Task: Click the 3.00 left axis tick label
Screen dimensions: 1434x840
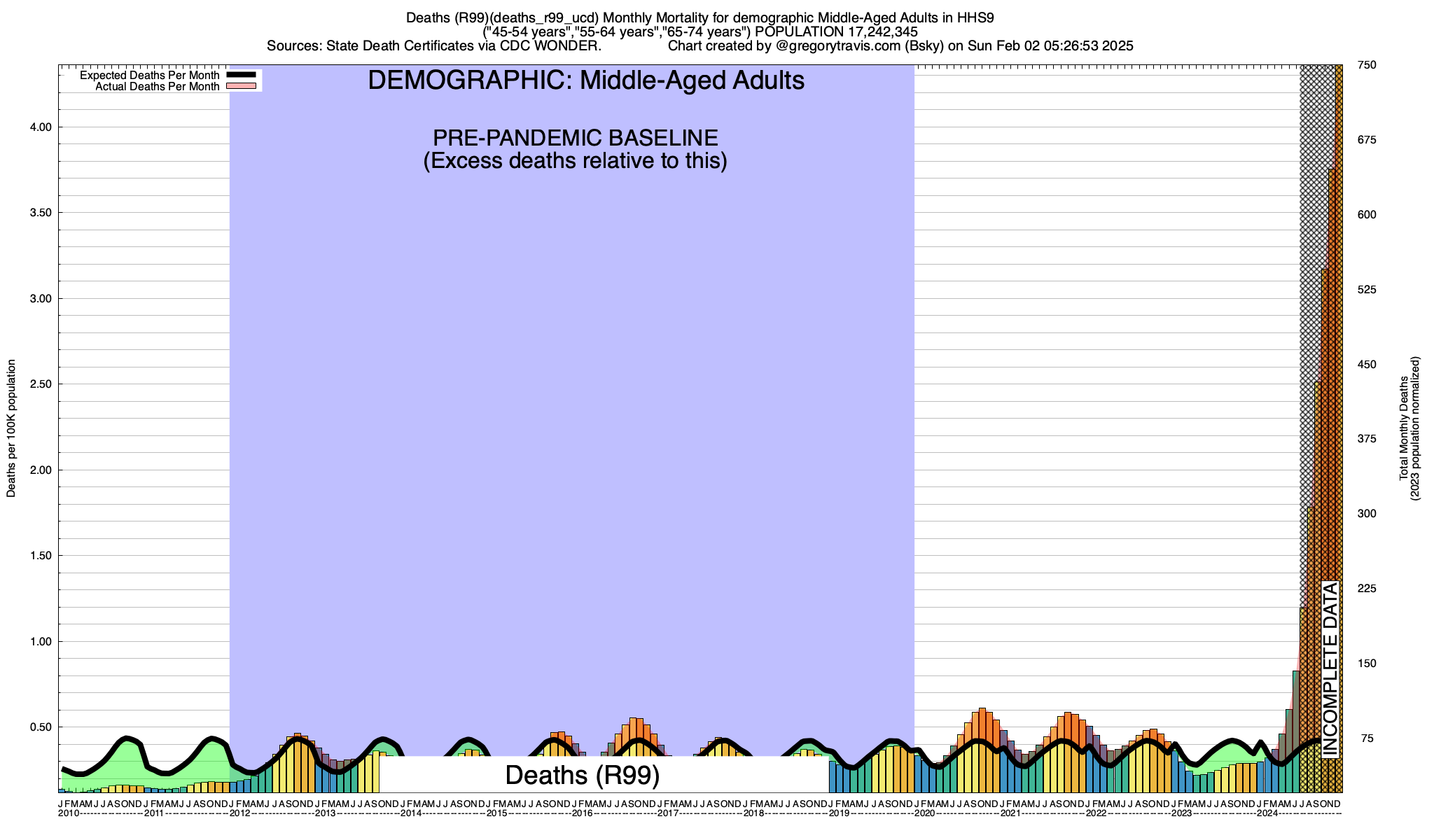Action: (41, 299)
